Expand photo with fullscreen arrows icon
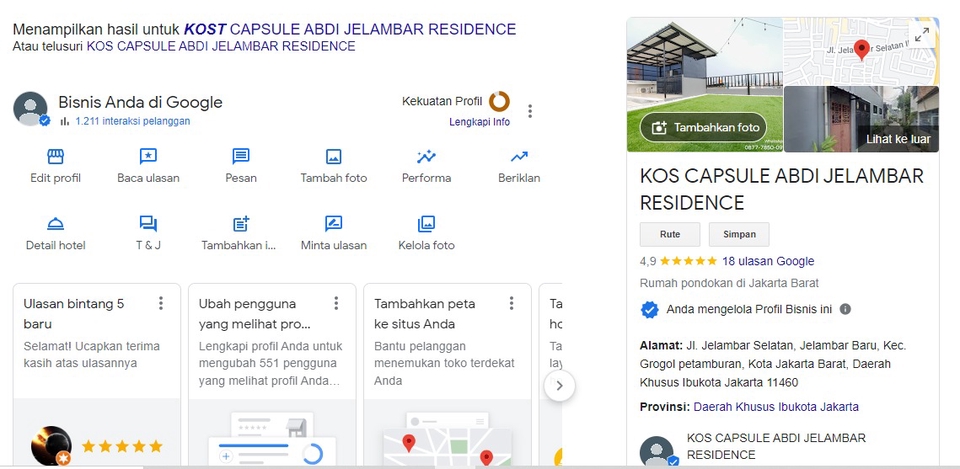This screenshot has height=469, width=960. tap(921, 35)
